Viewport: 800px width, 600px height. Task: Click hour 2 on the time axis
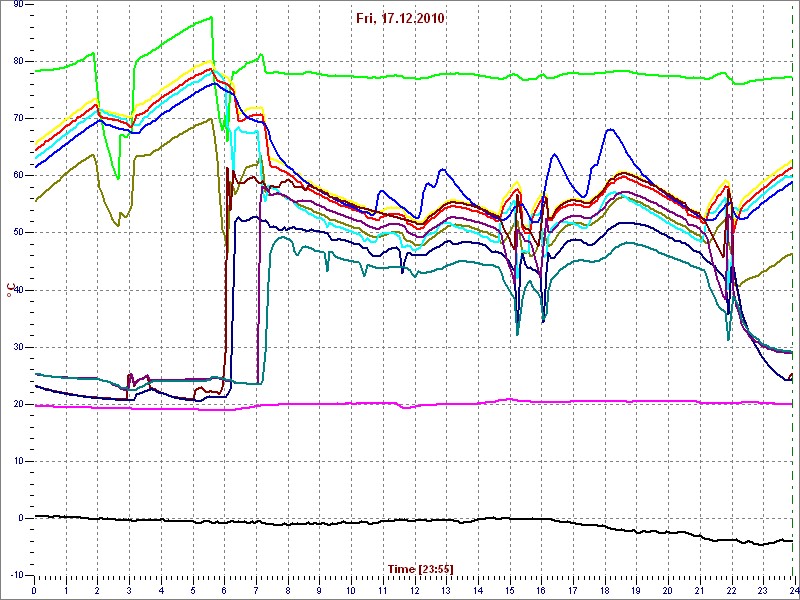click(97, 590)
